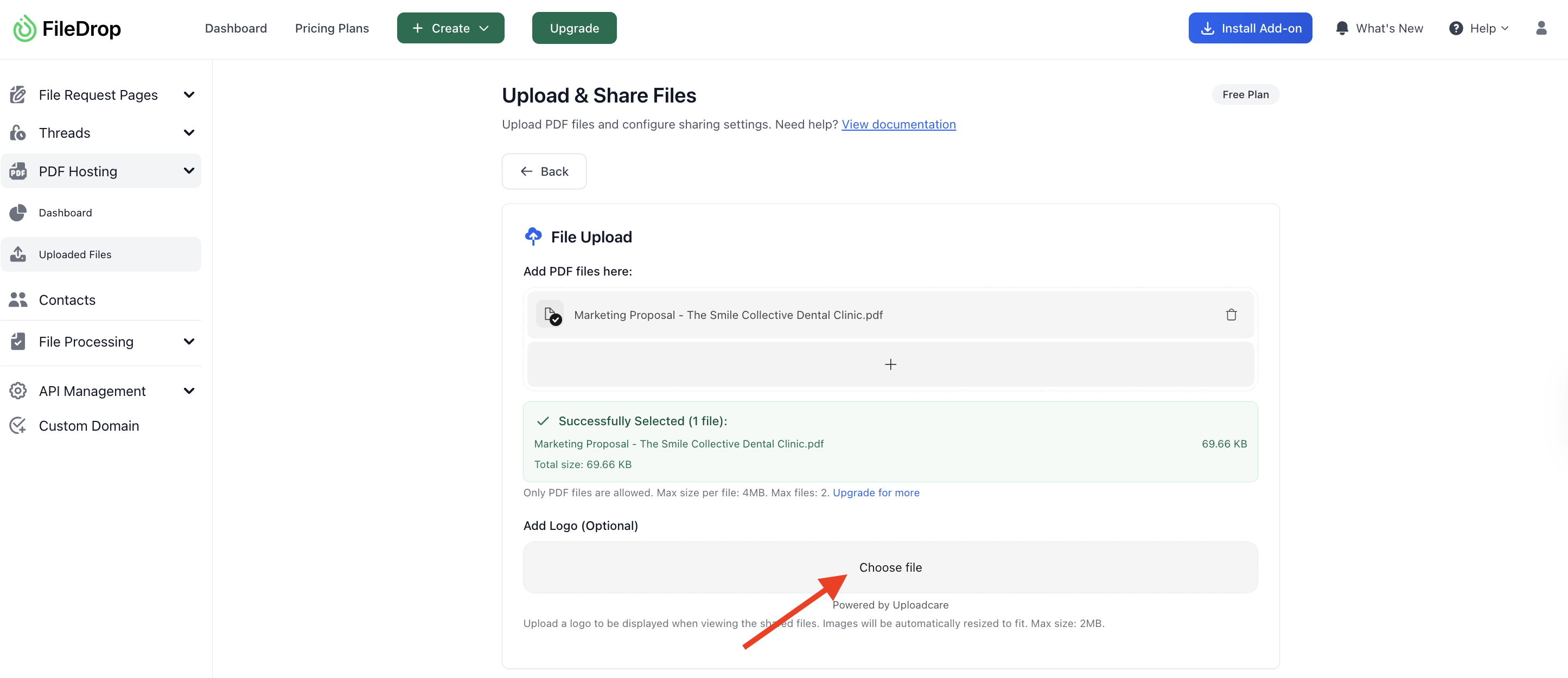Expand the File Request Pages section
This screenshot has width=1568, height=678.
(189, 94)
